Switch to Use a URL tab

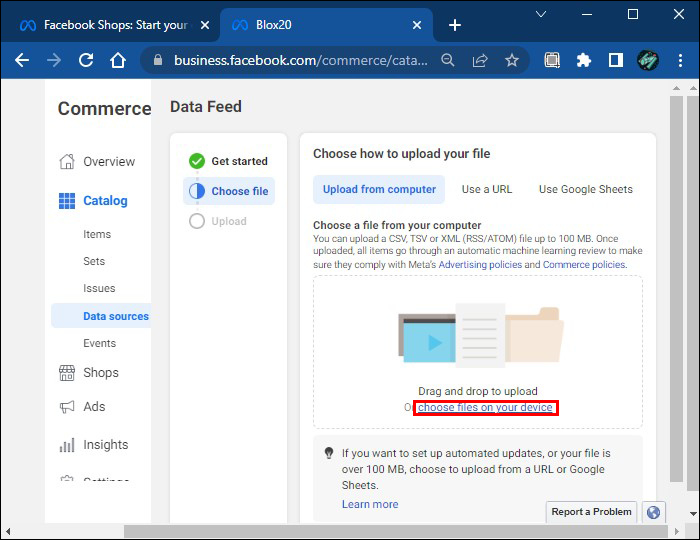click(x=487, y=189)
